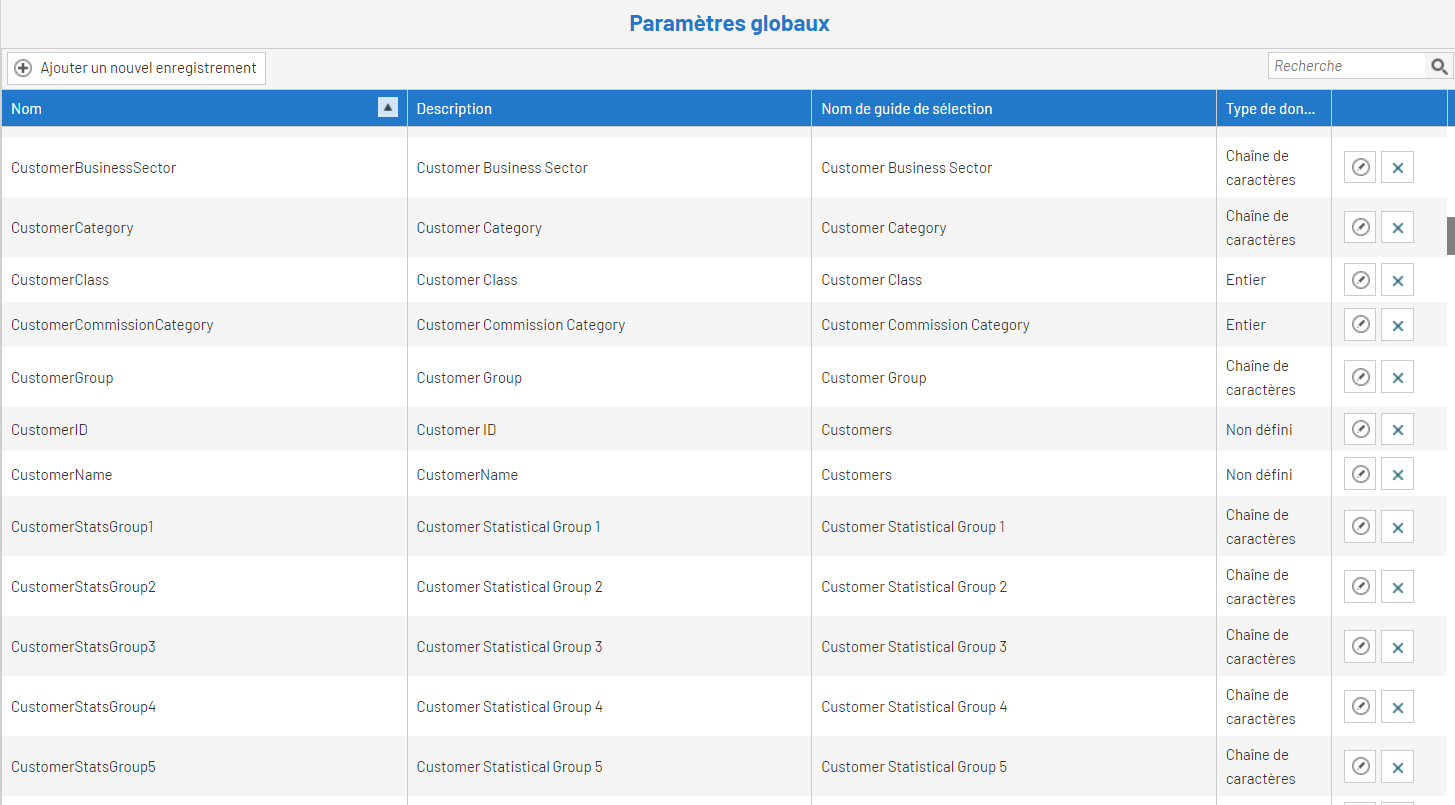Delete the CustomerStatsGroup1 parameter

point(1397,527)
